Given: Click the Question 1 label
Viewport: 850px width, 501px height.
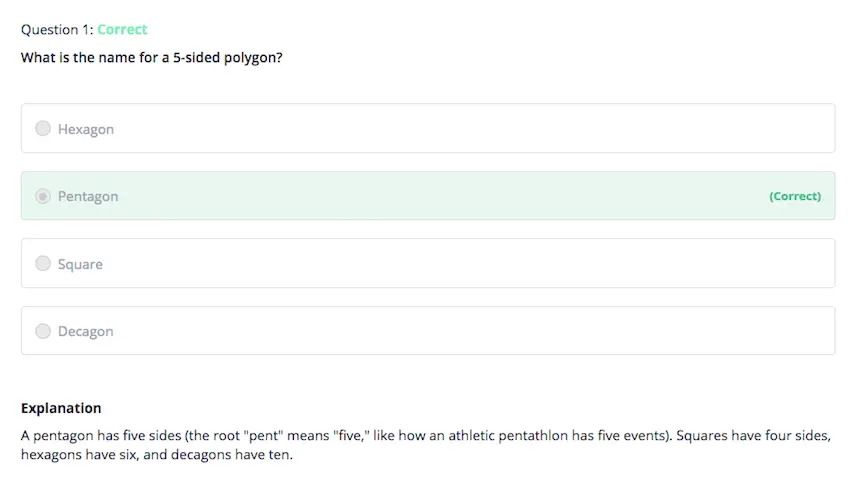Looking at the screenshot, I should coord(56,30).
